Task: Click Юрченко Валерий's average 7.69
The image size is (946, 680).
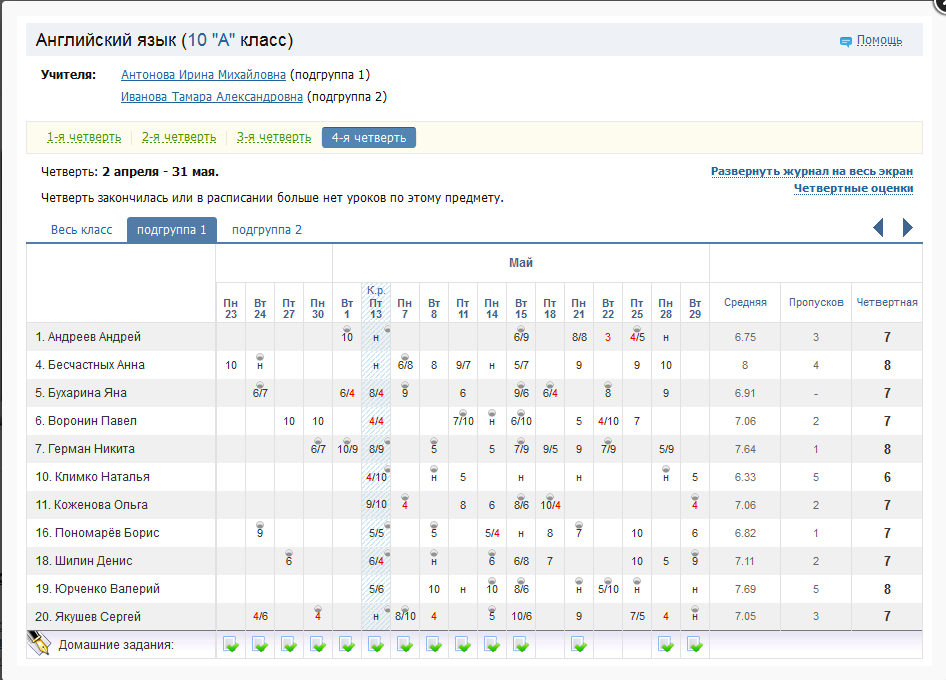Action: coord(745,589)
